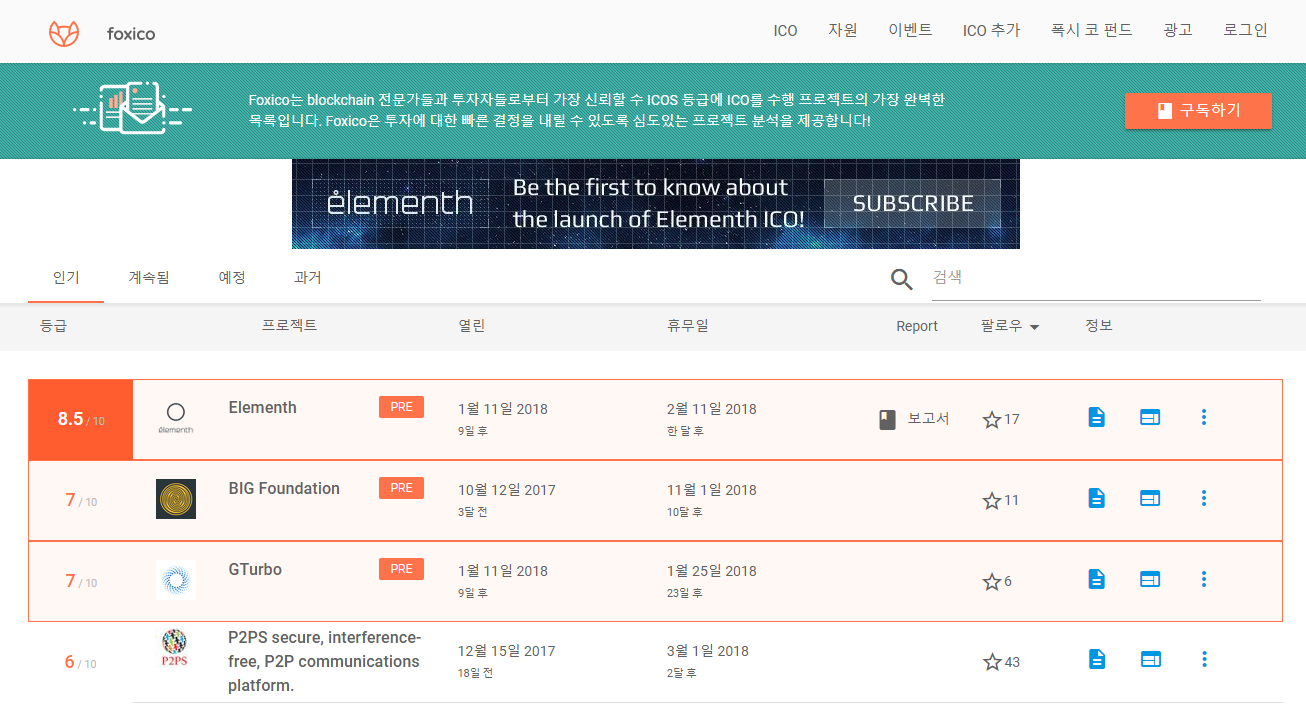Switch to the 예정 tab

point(232,277)
